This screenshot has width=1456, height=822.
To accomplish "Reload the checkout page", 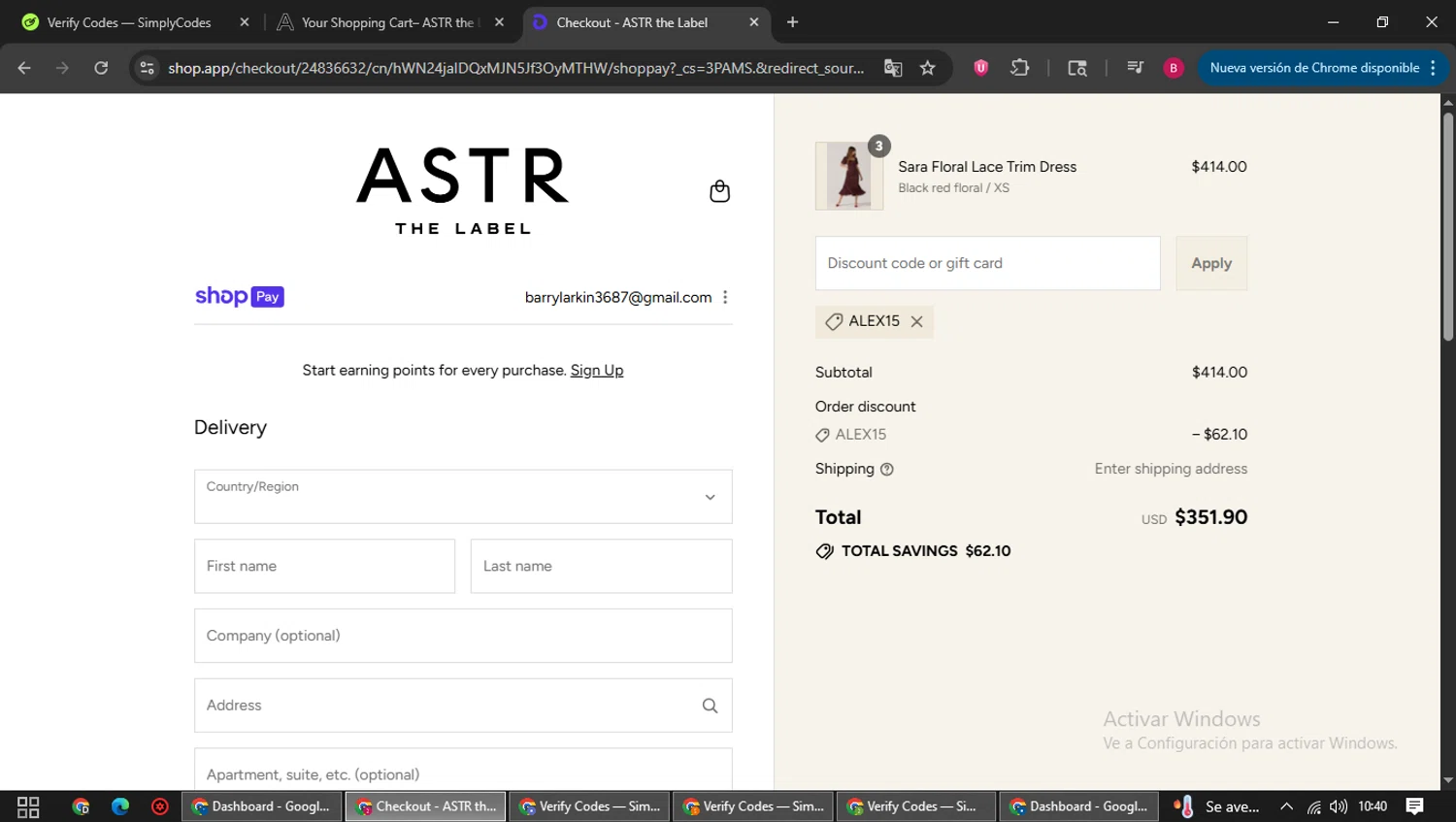I will 101,68.
